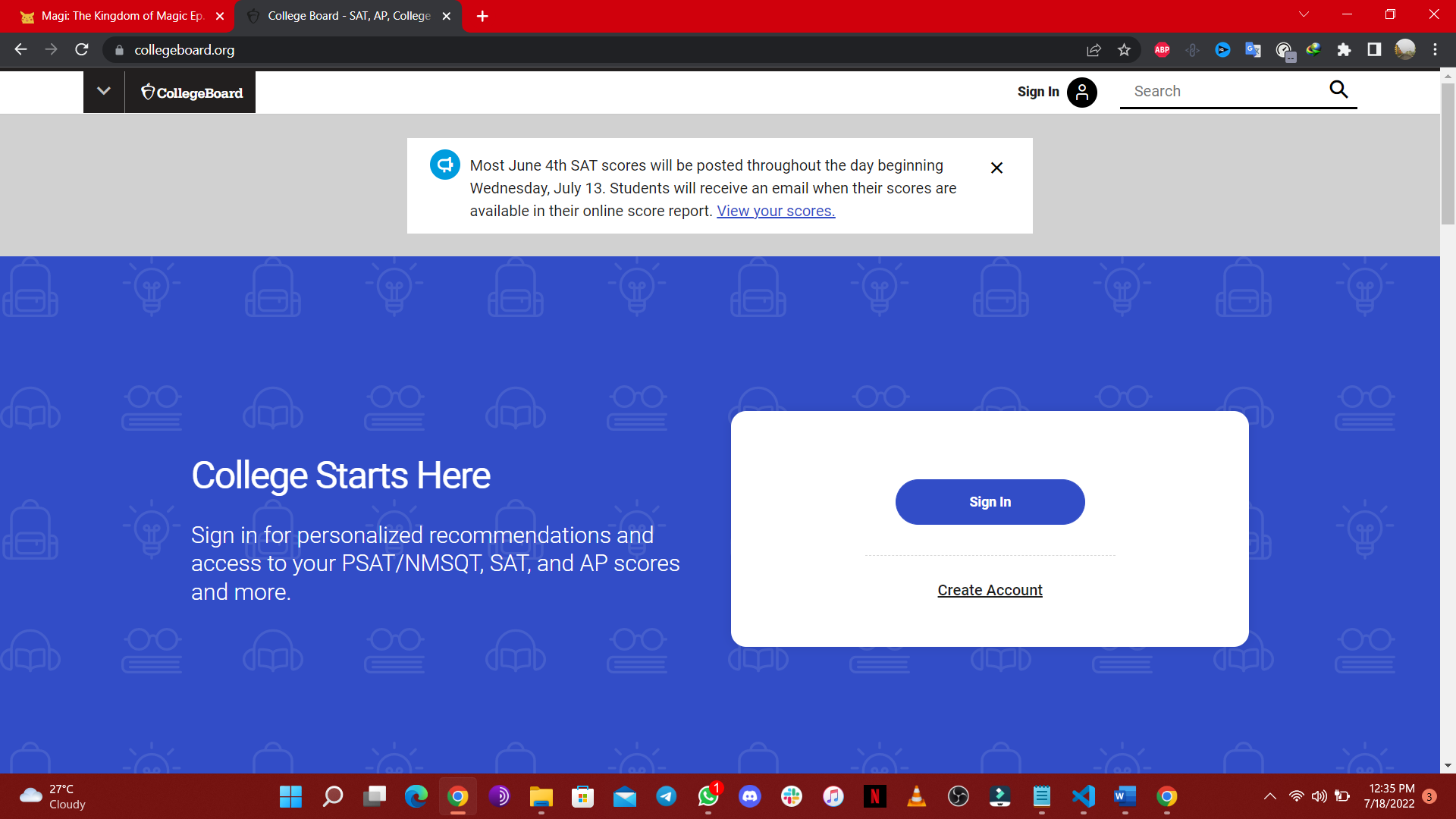Dismiss the SAT scores announcement banner
Screen dimensions: 1456x819
[x=996, y=168]
